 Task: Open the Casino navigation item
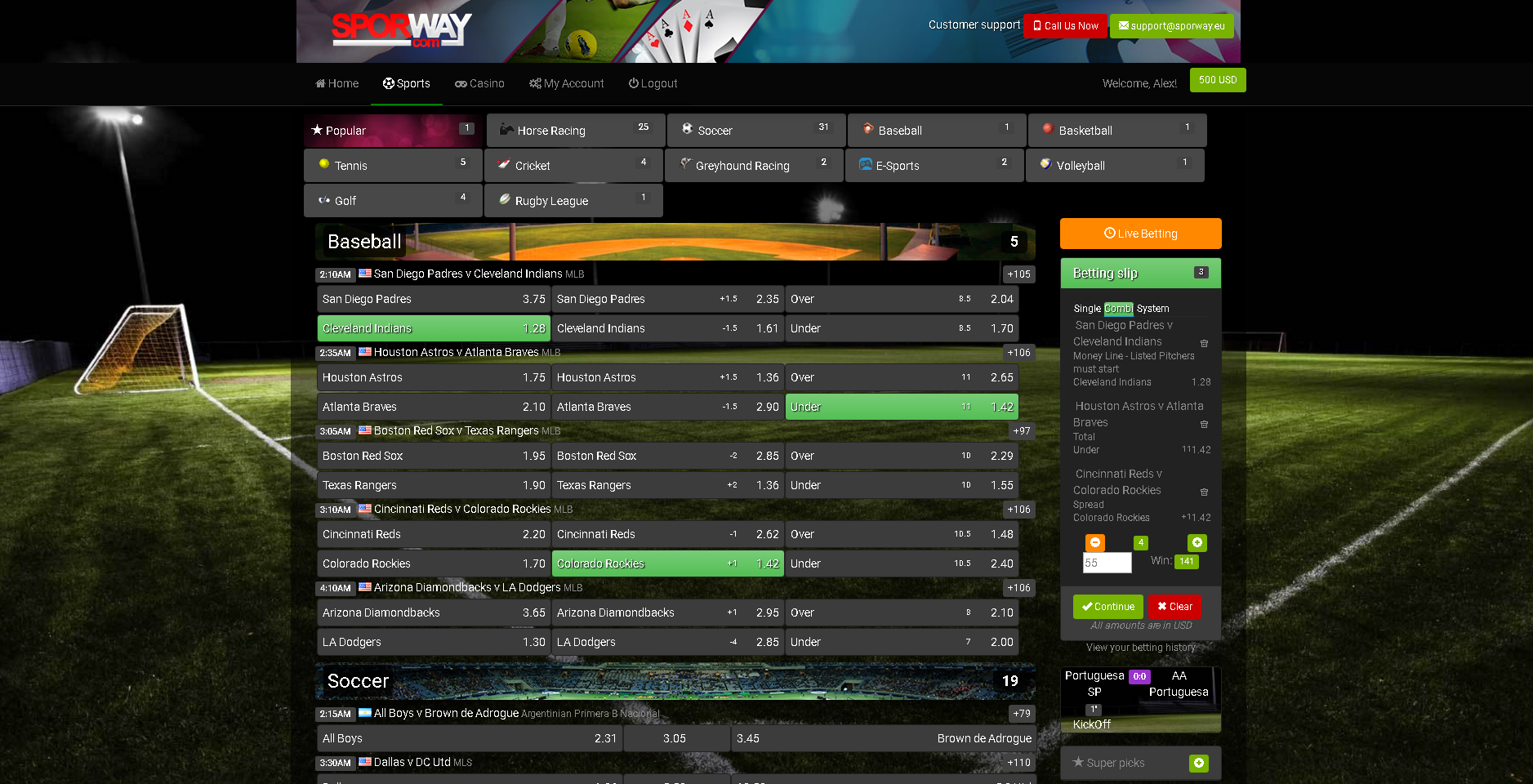480,83
